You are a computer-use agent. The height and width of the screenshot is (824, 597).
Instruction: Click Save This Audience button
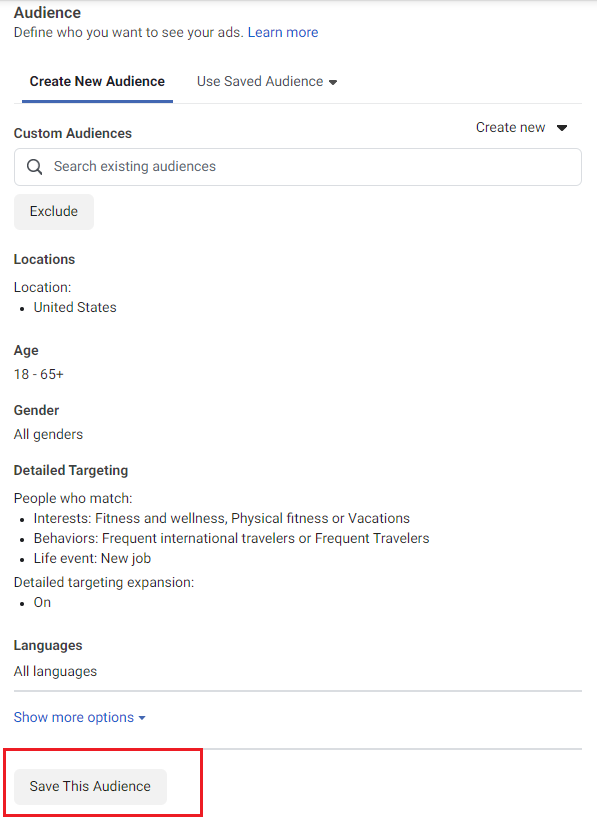pyautogui.click(x=90, y=787)
